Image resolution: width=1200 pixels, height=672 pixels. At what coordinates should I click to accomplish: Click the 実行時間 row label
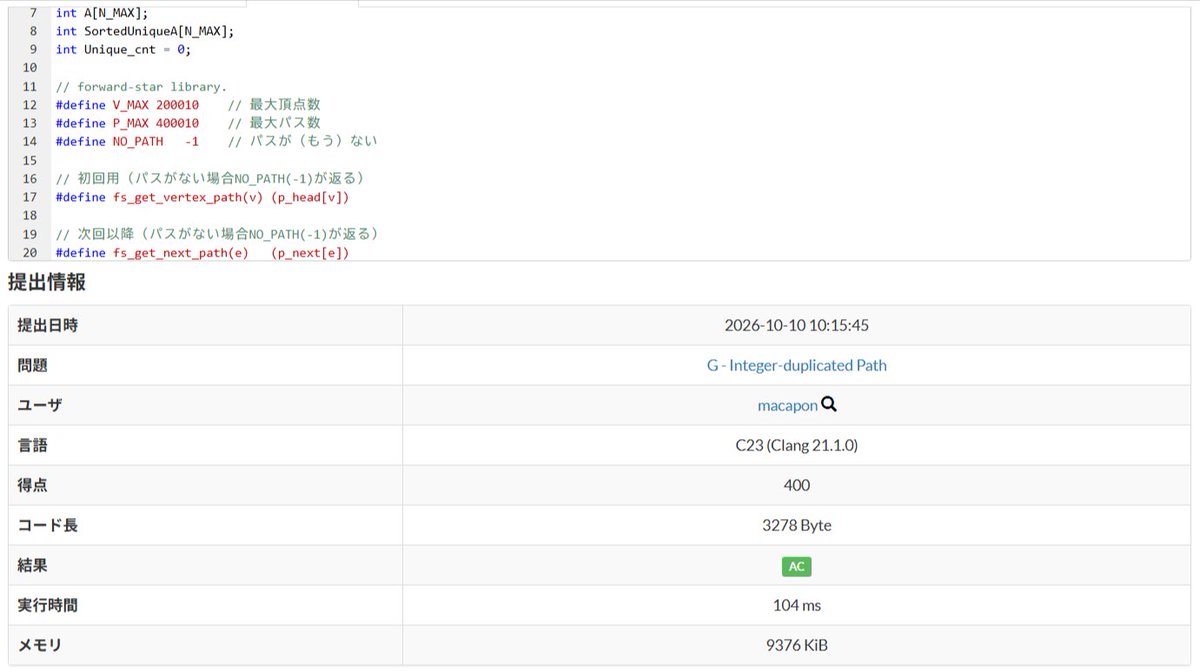[x=48, y=605]
